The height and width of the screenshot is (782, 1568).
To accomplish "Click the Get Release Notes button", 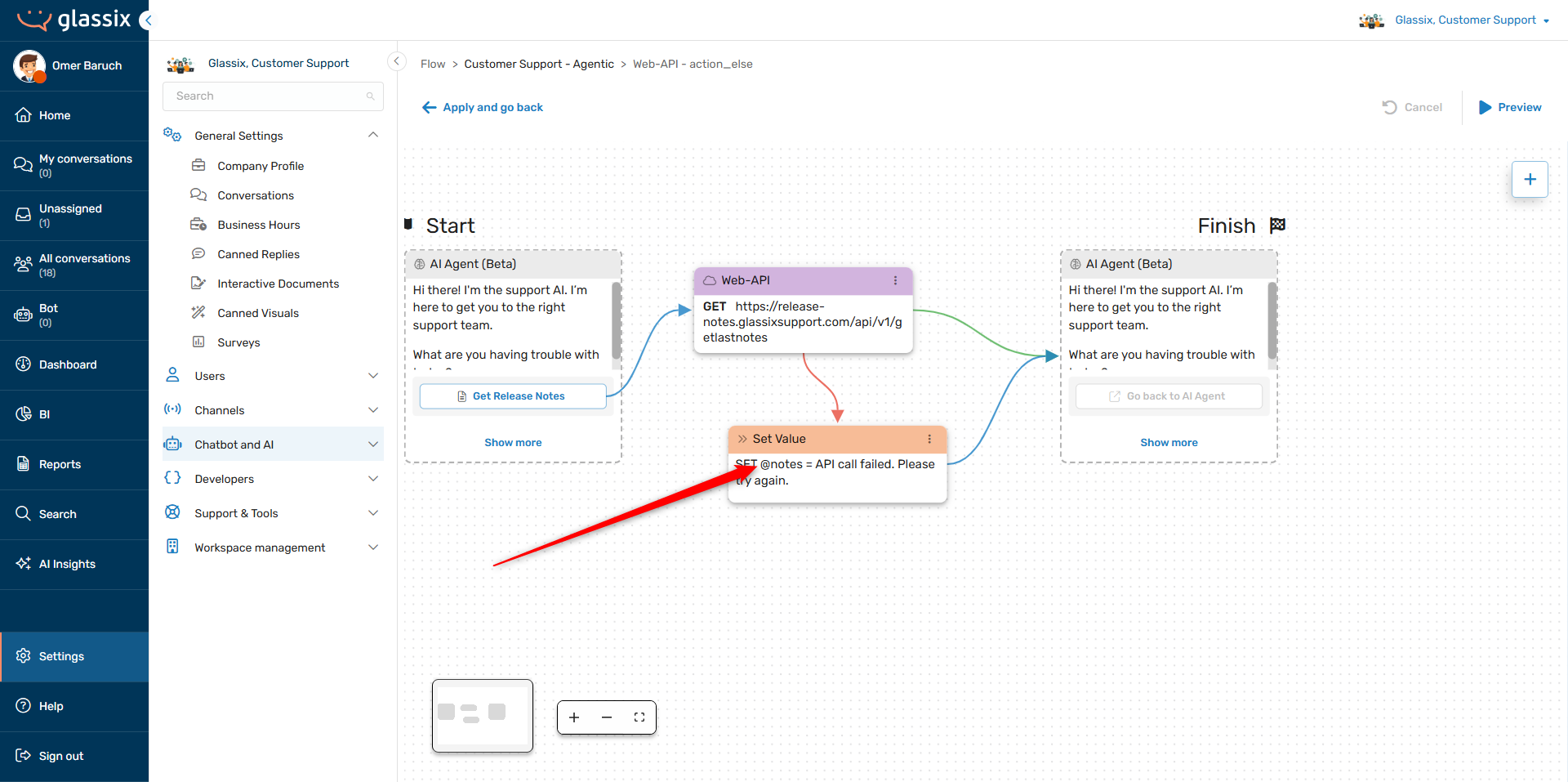I will [x=513, y=396].
